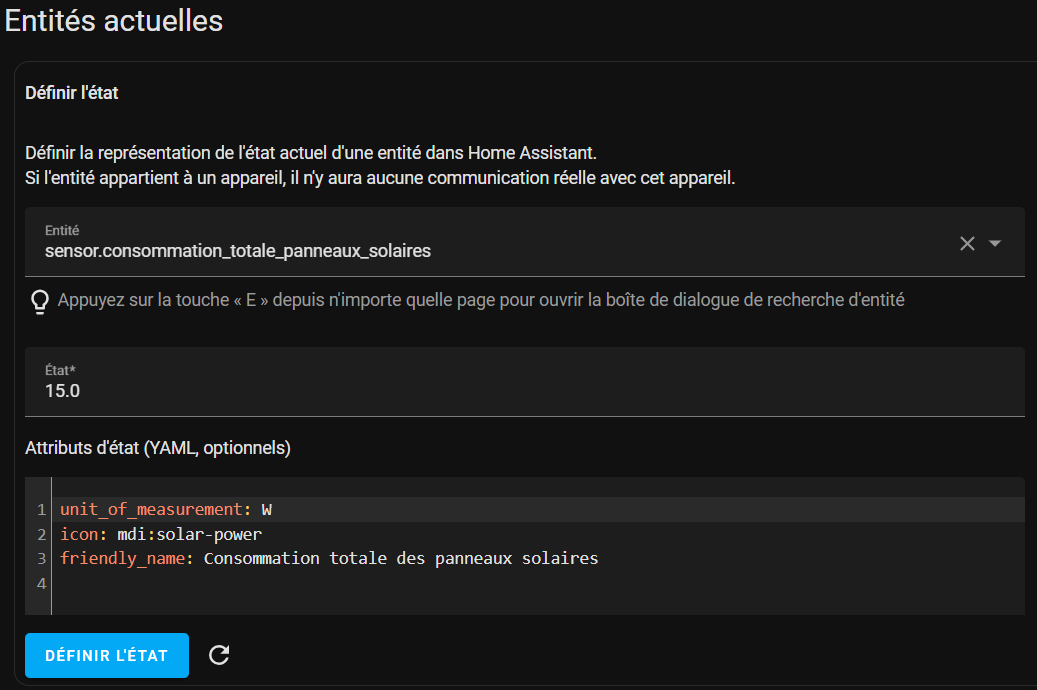
Task: Focus the Entité field showing sensor.consommation_totale_panneaux_solaires
Action: click(489, 242)
